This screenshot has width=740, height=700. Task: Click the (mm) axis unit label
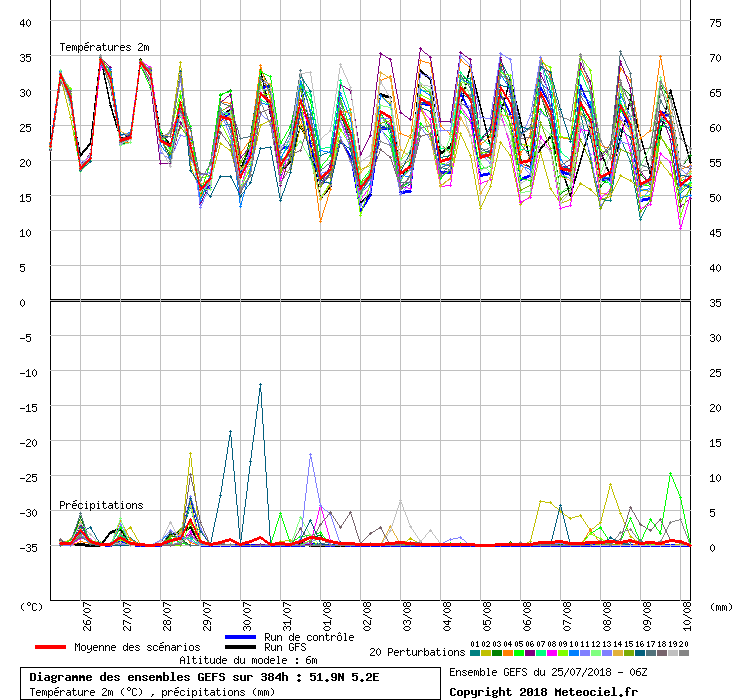722,607
